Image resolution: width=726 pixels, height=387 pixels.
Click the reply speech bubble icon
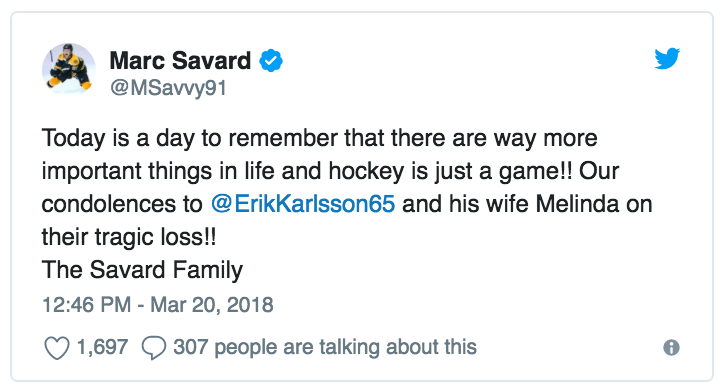coord(154,348)
